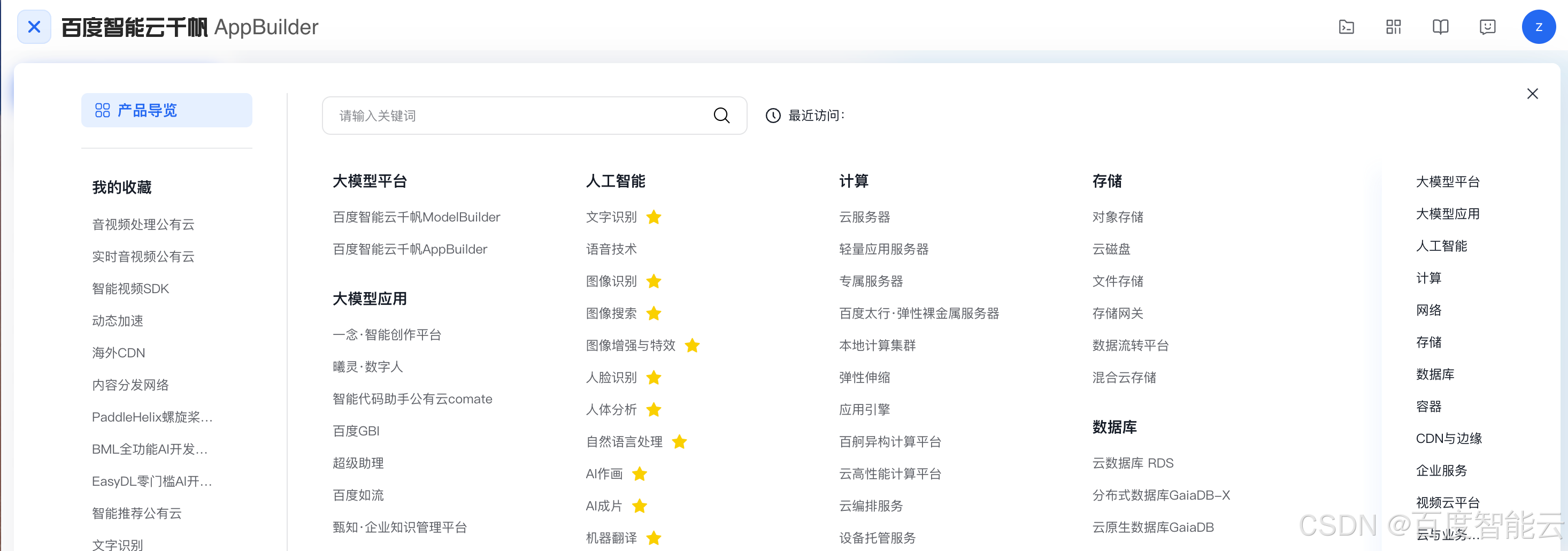Open favorite 音视频处理公有云

143,225
